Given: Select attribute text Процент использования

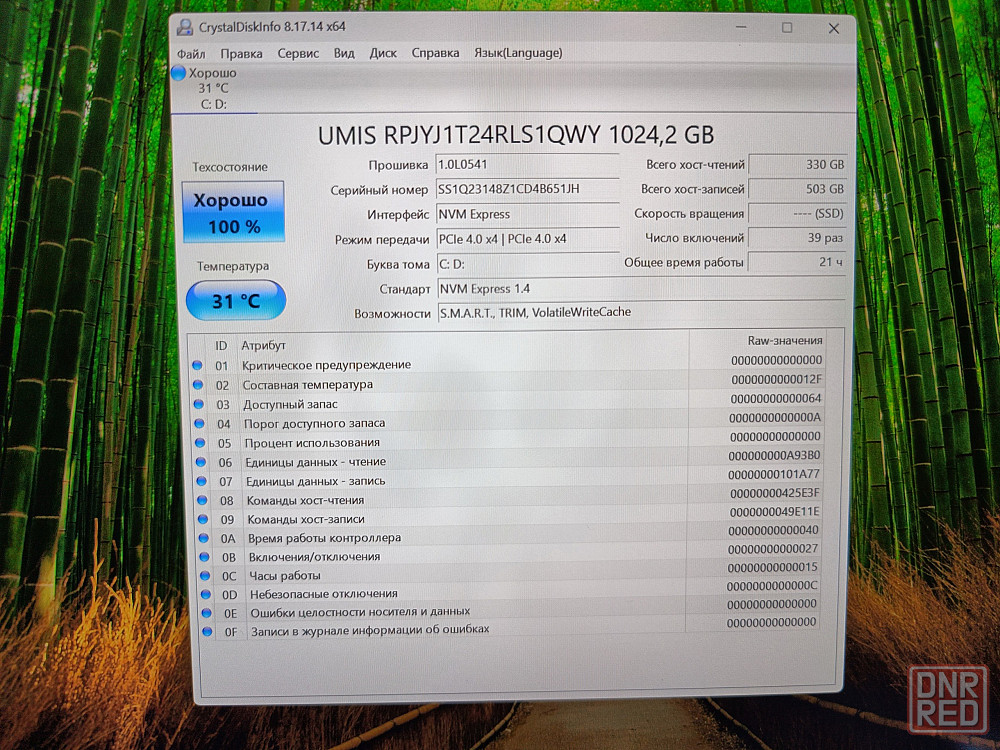Looking at the screenshot, I should [312, 443].
